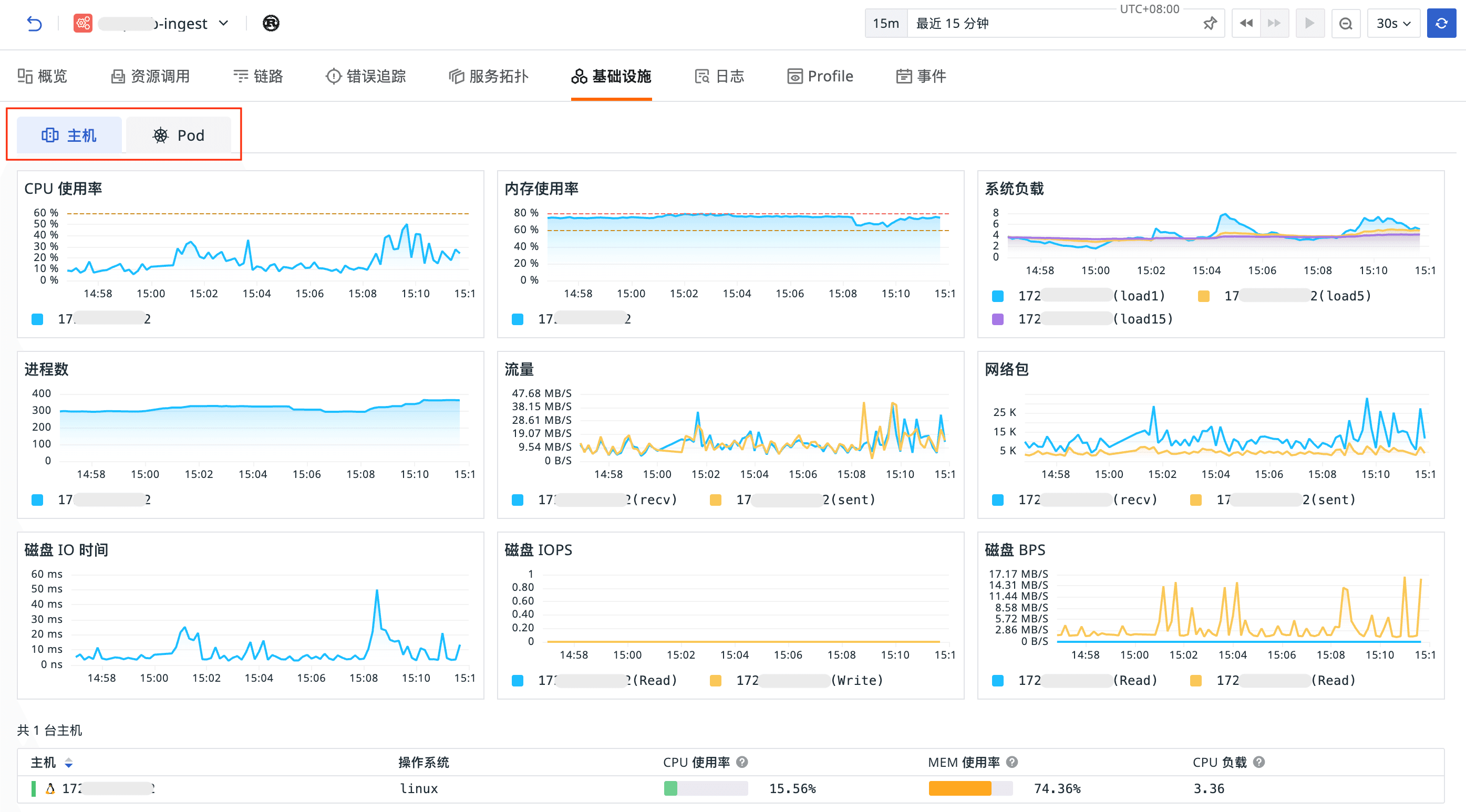Pin the time range with pin icon
Screen dimensions: 1466x812
pyautogui.click(x=1210, y=23)
